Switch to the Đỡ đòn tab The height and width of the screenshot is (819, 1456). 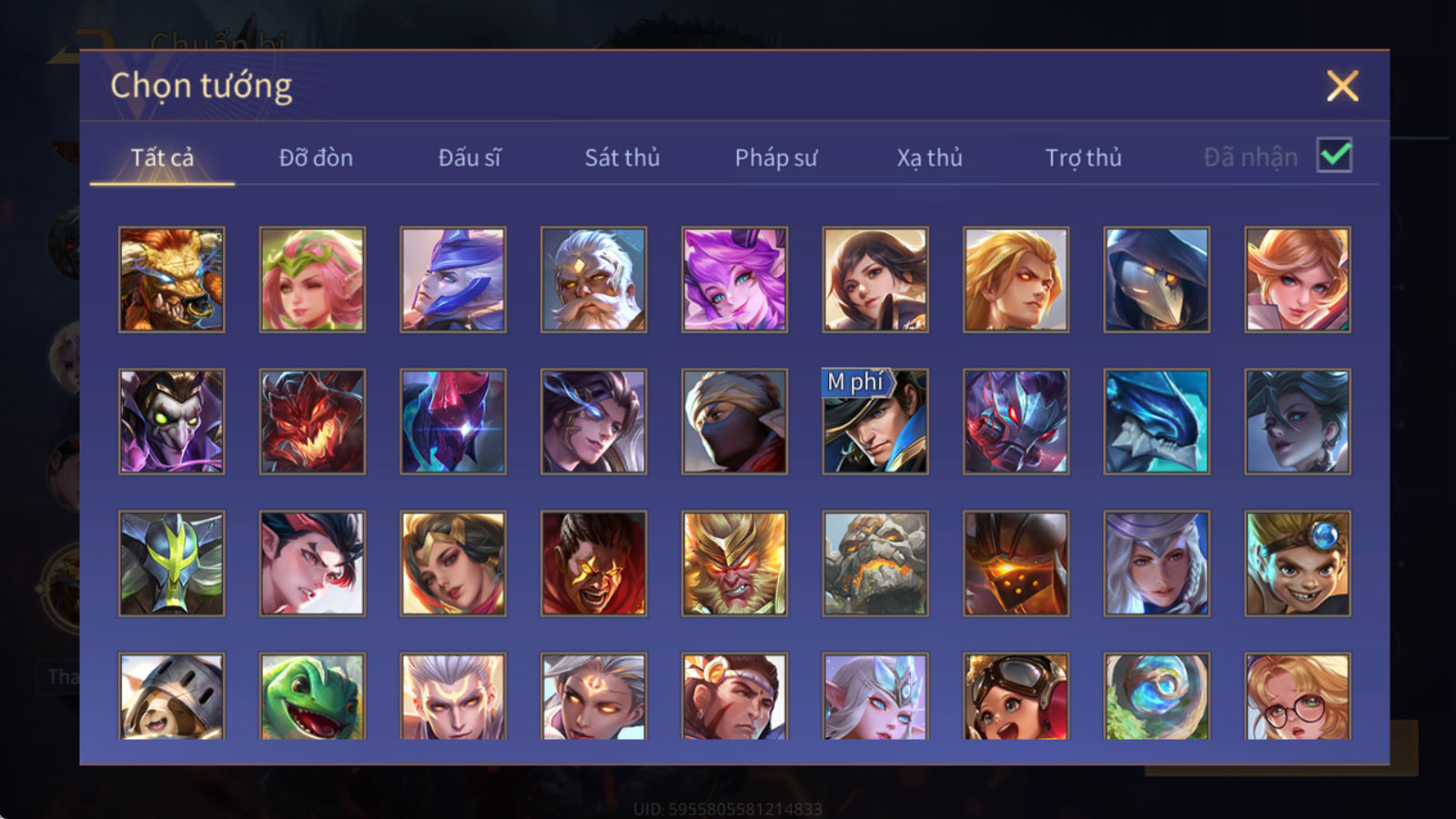tap(316, 157)
